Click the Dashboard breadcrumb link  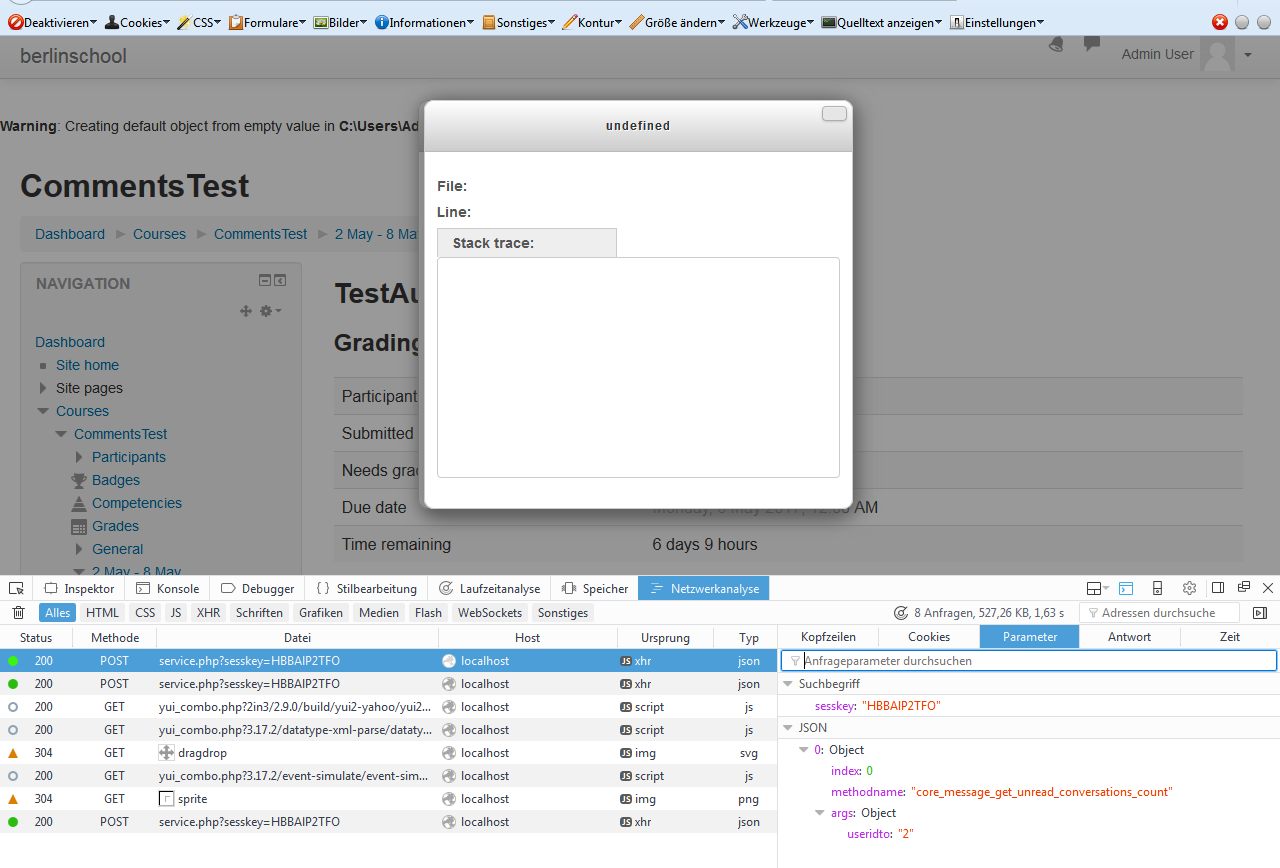pos(70,234)
